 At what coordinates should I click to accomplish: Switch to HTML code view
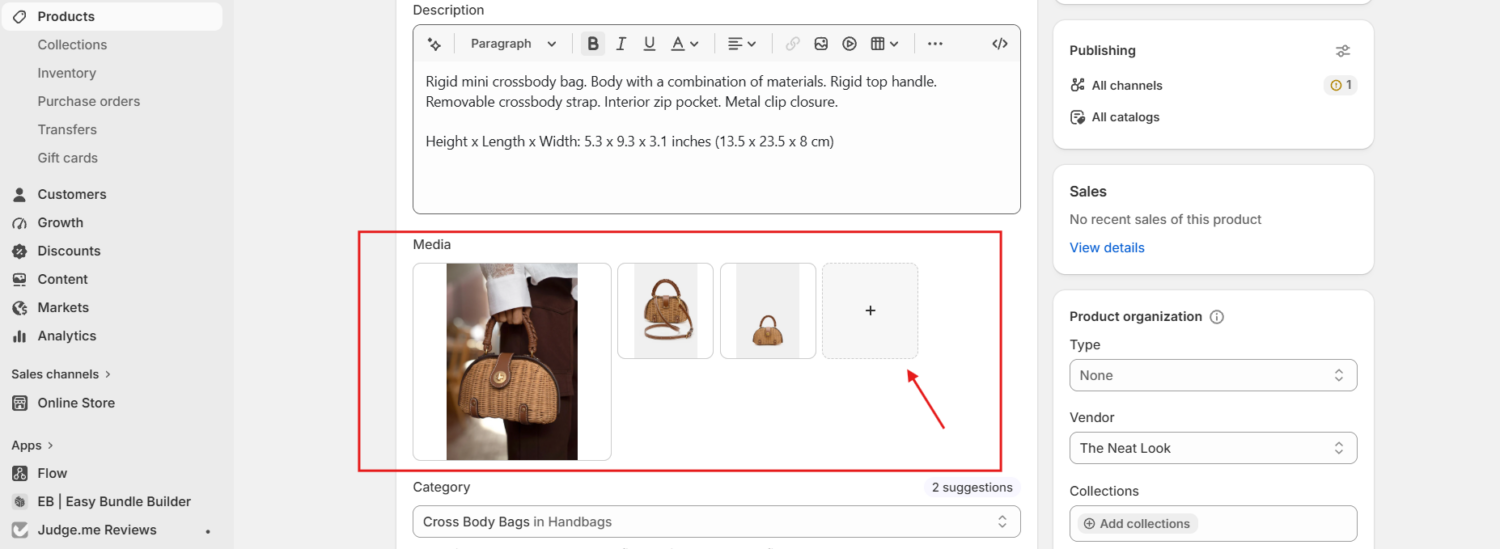coord(999,44)
